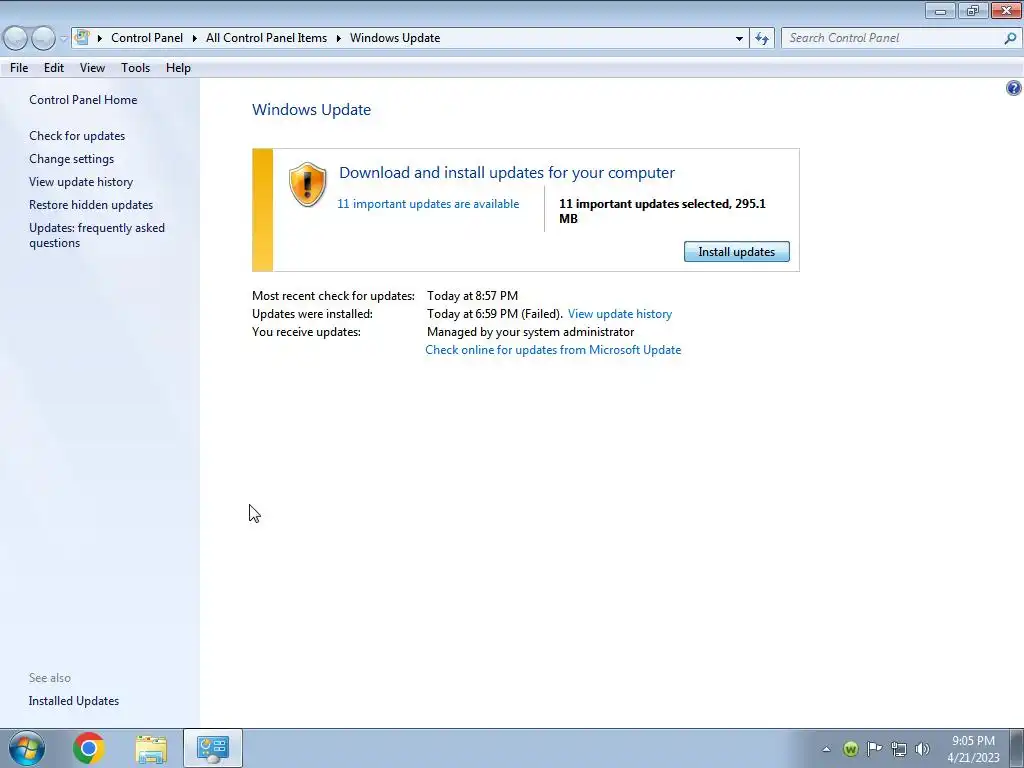Screen dimensions: 1024x768
Task: Open the Edit menu
Action: [x=54, y=68]
